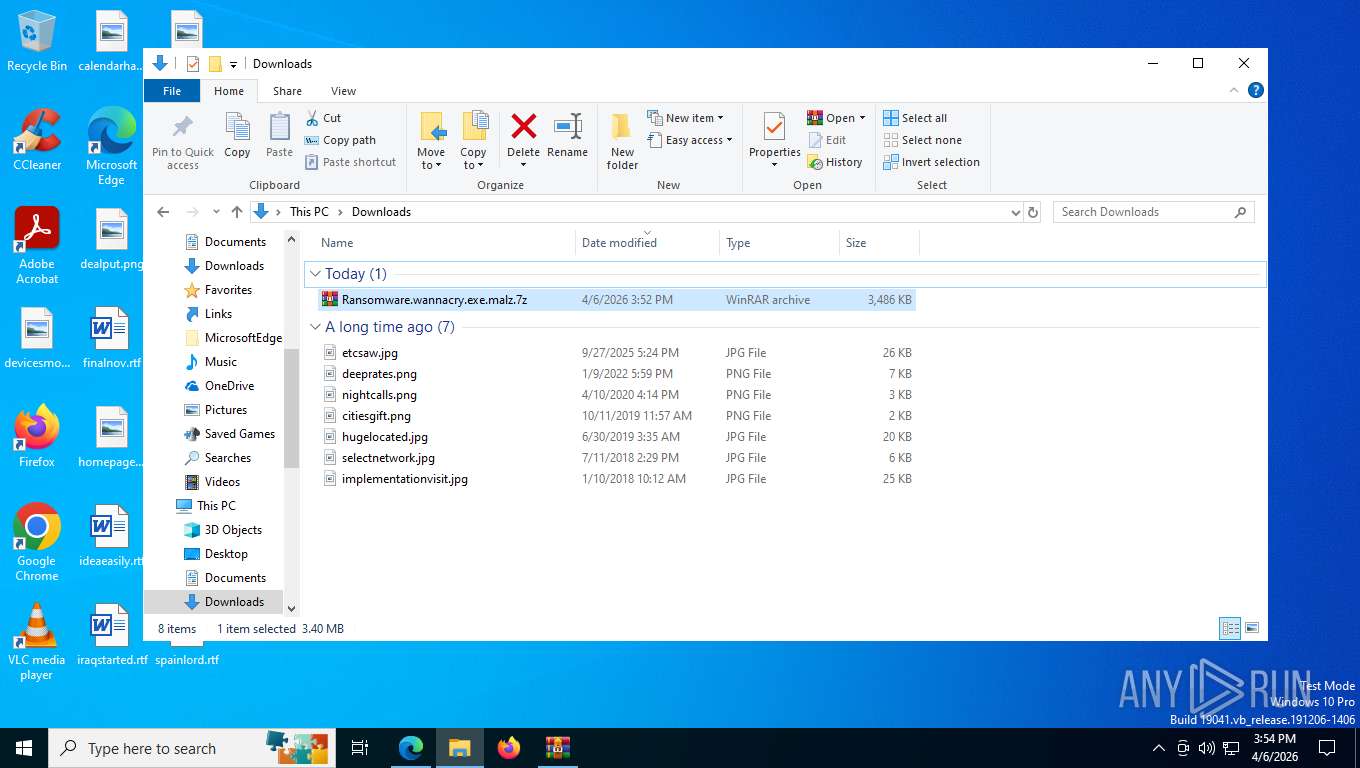Click Select none in the ribbon
Screen dimensions: 1360x768
click(922, 140)
